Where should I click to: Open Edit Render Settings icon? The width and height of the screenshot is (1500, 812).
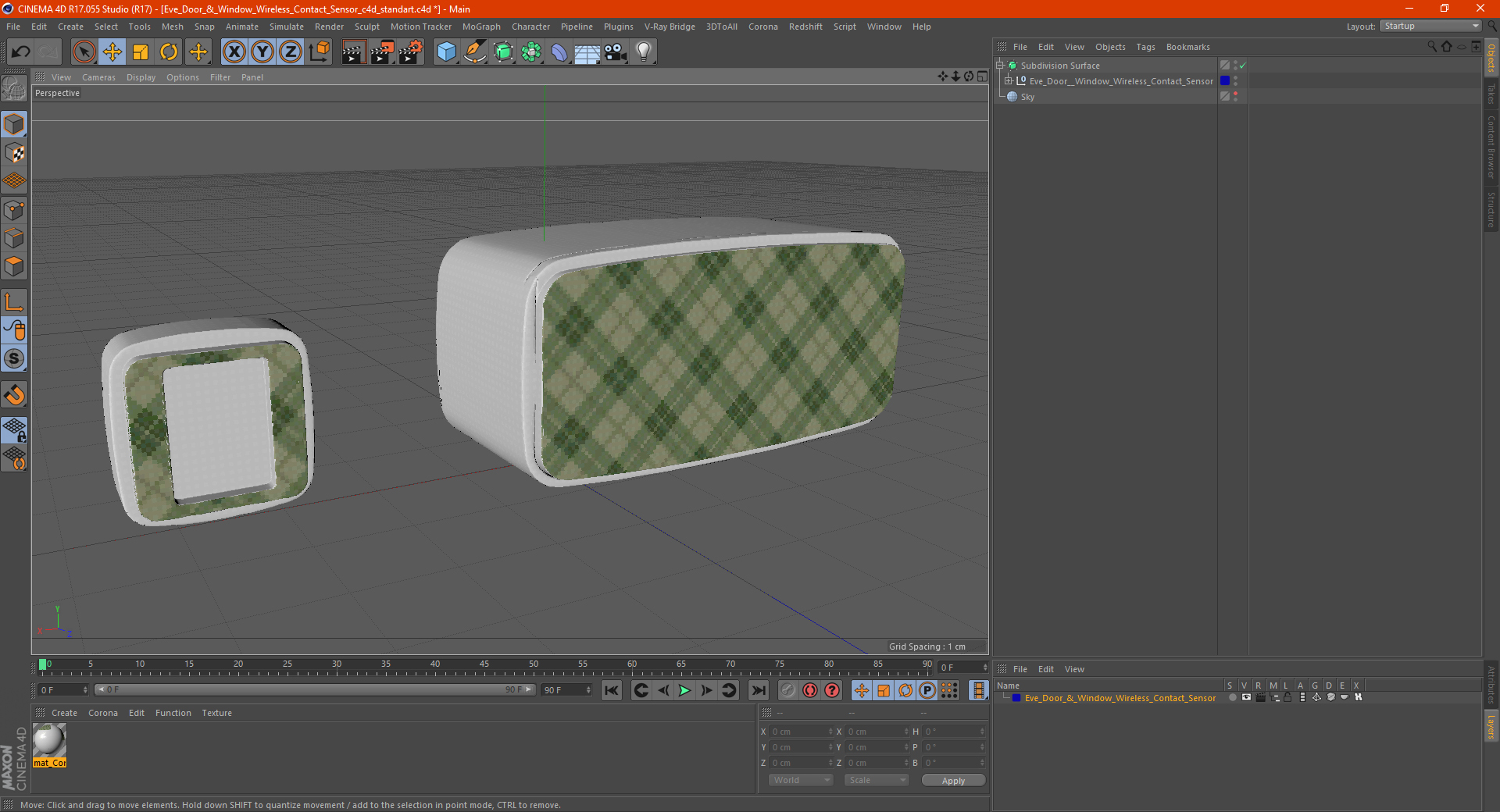[411, 52]
